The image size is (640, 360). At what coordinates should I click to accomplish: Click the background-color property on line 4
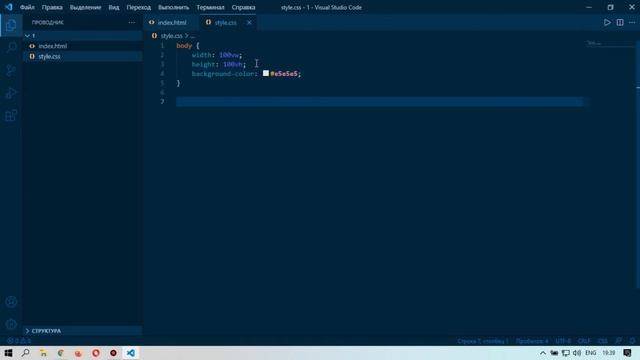pyautogui.click(x=223, y=74)
